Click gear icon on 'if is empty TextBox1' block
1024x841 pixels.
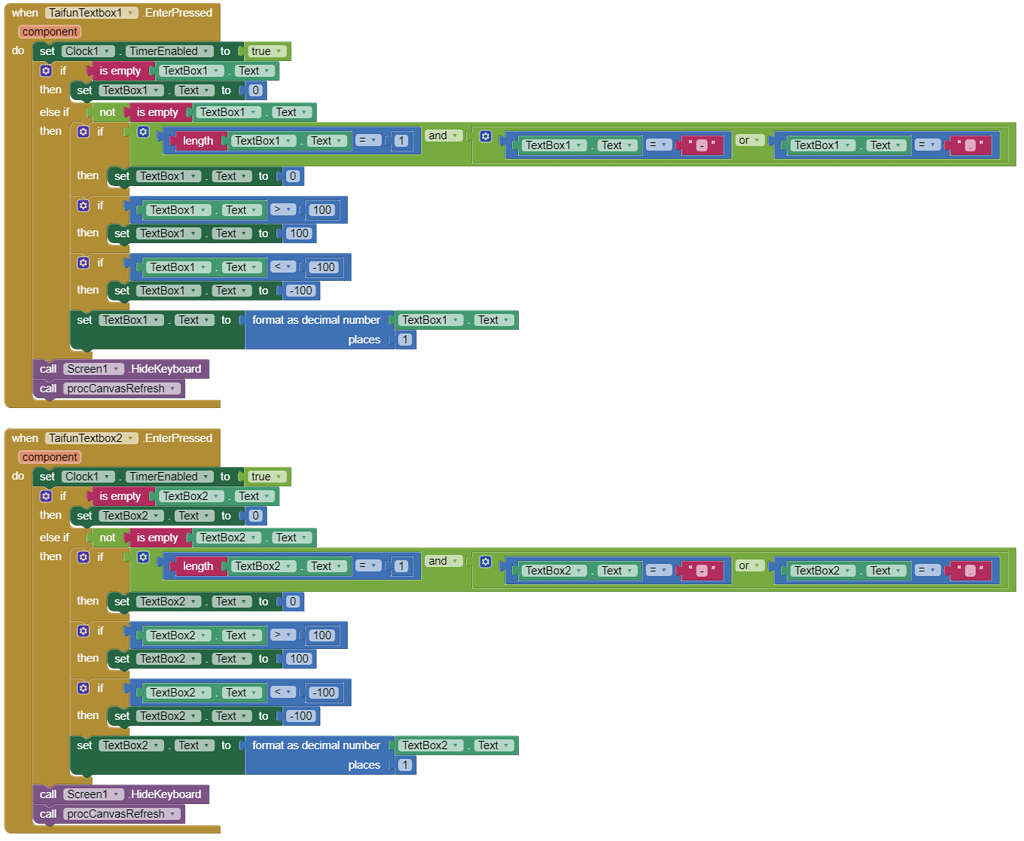click(45, 71)
